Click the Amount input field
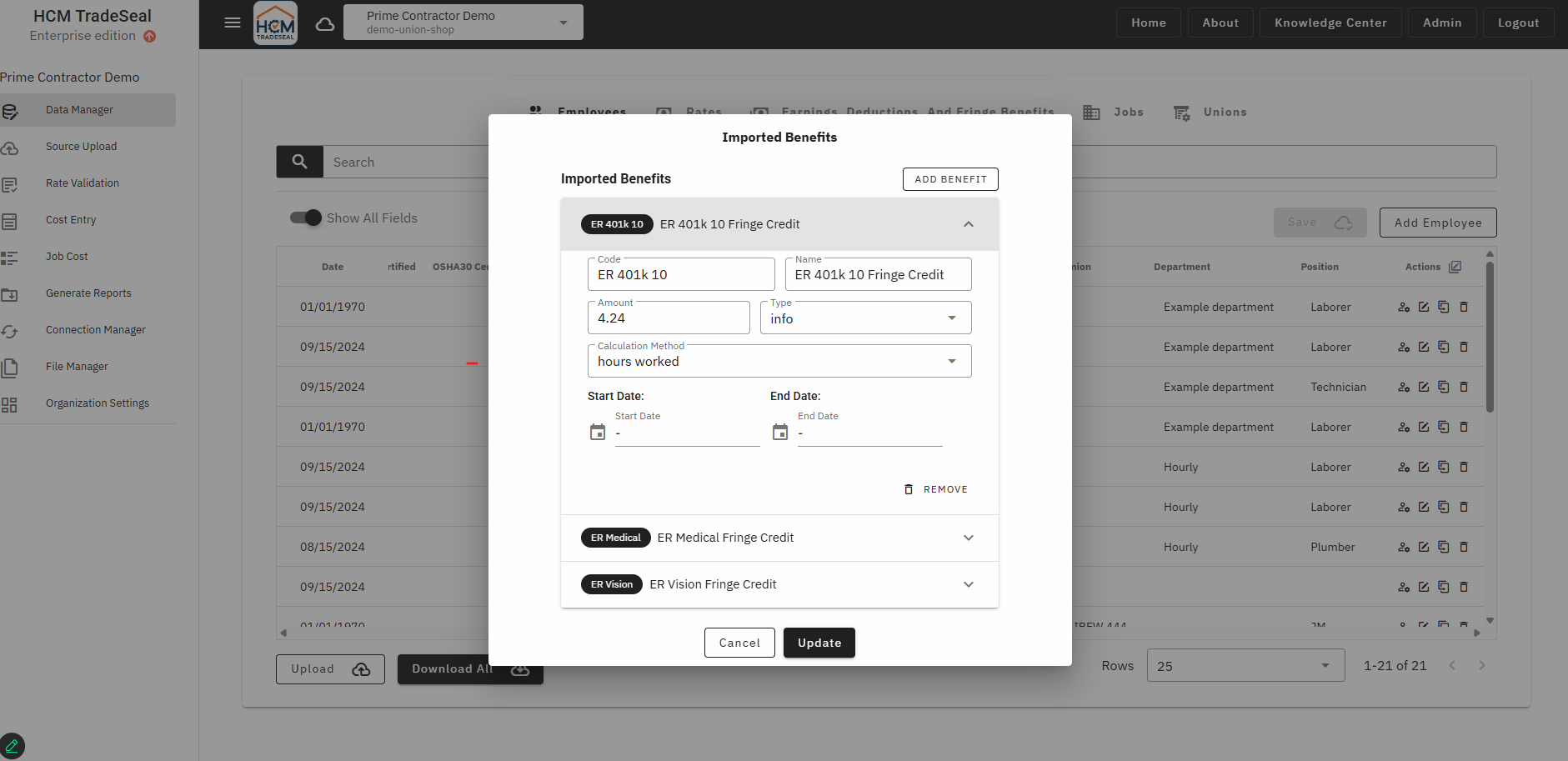The height and width of the screenshot is (761, 1568). tap(669, 318)
